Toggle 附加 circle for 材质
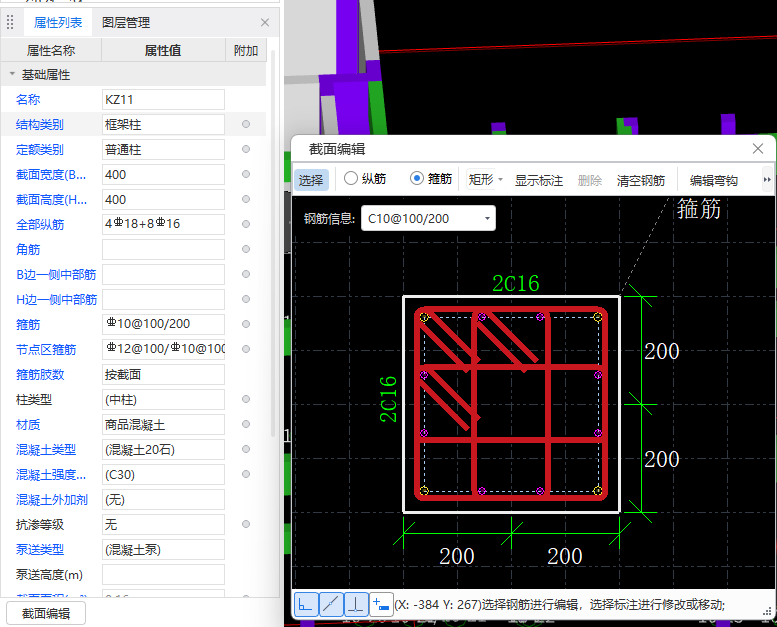 (246, 424)
